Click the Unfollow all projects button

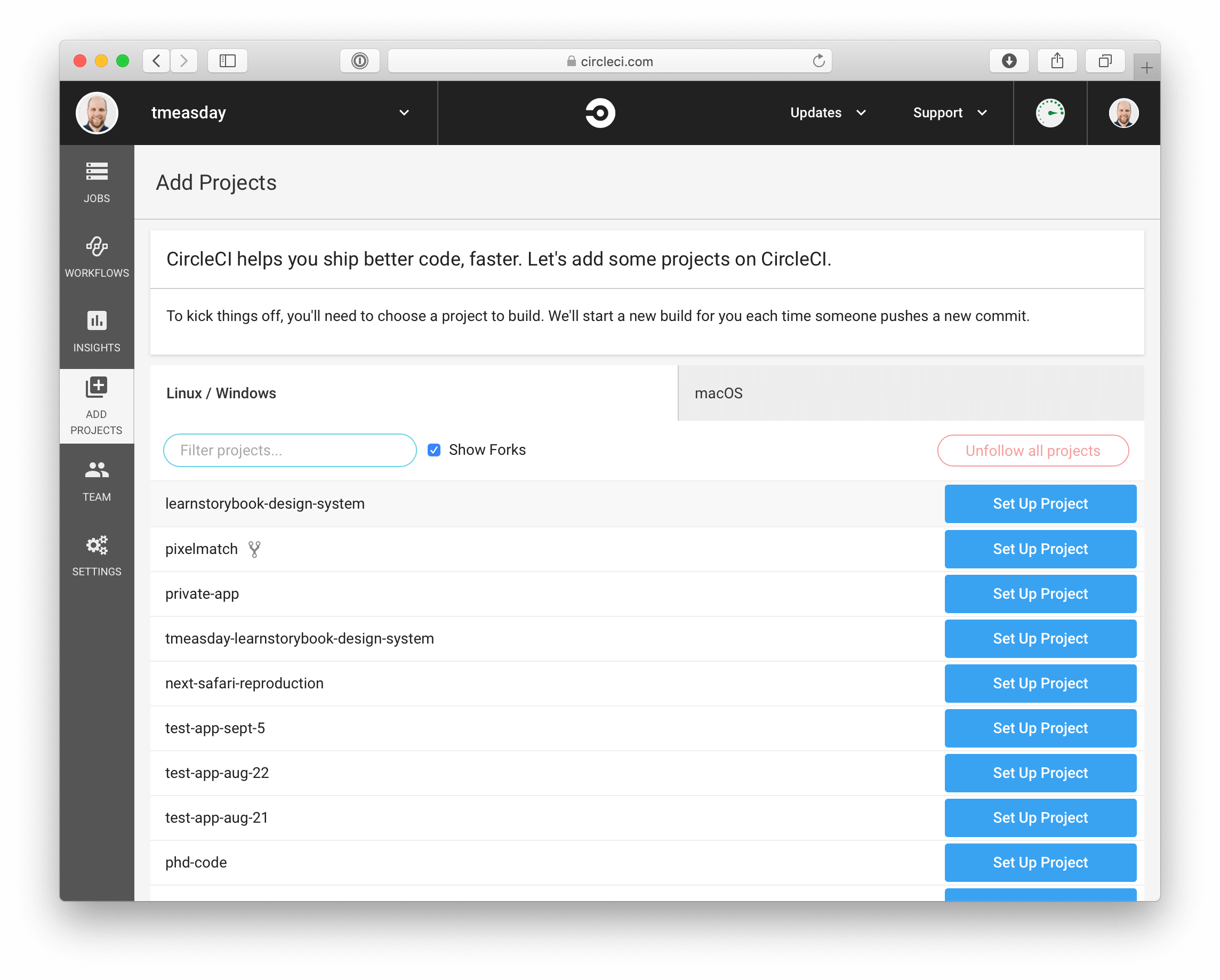1033,451
